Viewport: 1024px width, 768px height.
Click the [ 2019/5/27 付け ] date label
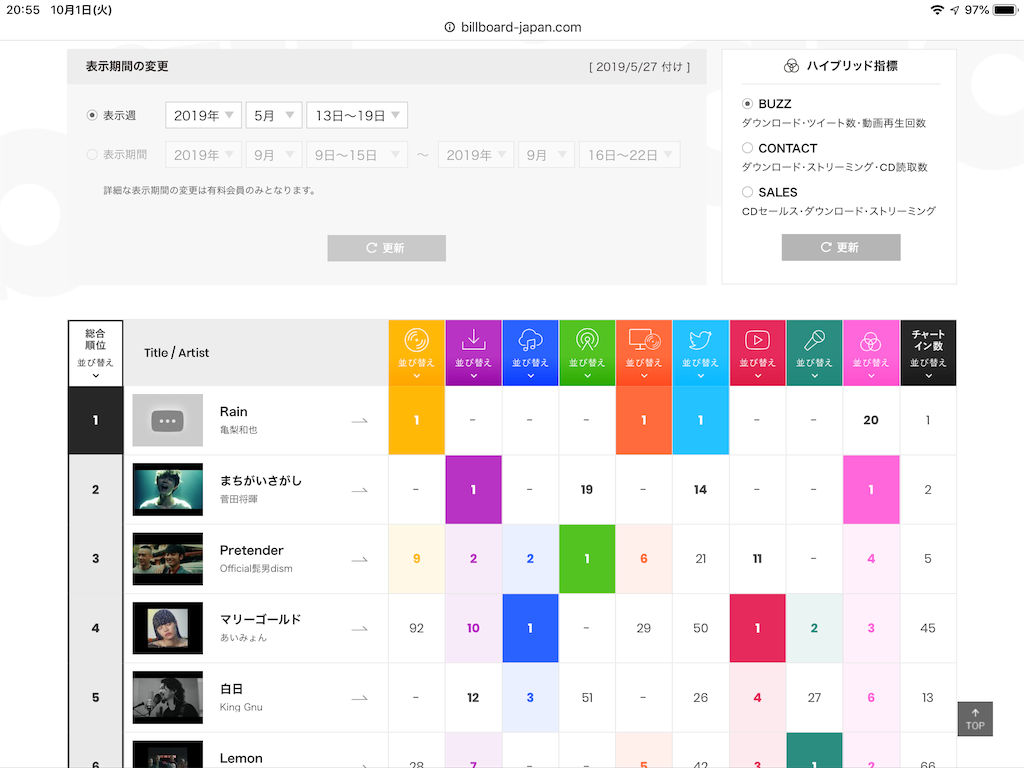[x=639, y=67]
